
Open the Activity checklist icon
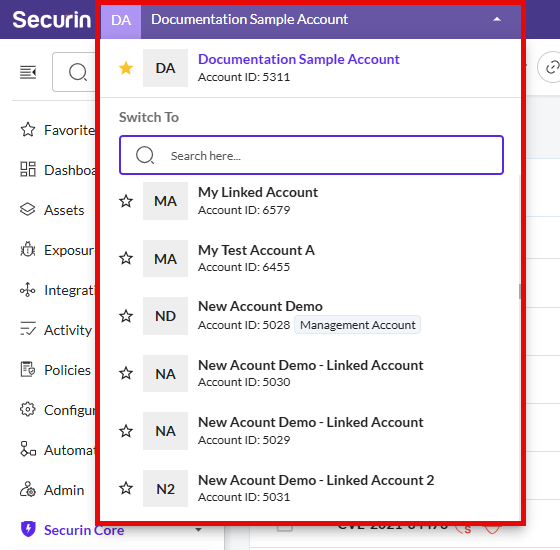pos(28,329)
